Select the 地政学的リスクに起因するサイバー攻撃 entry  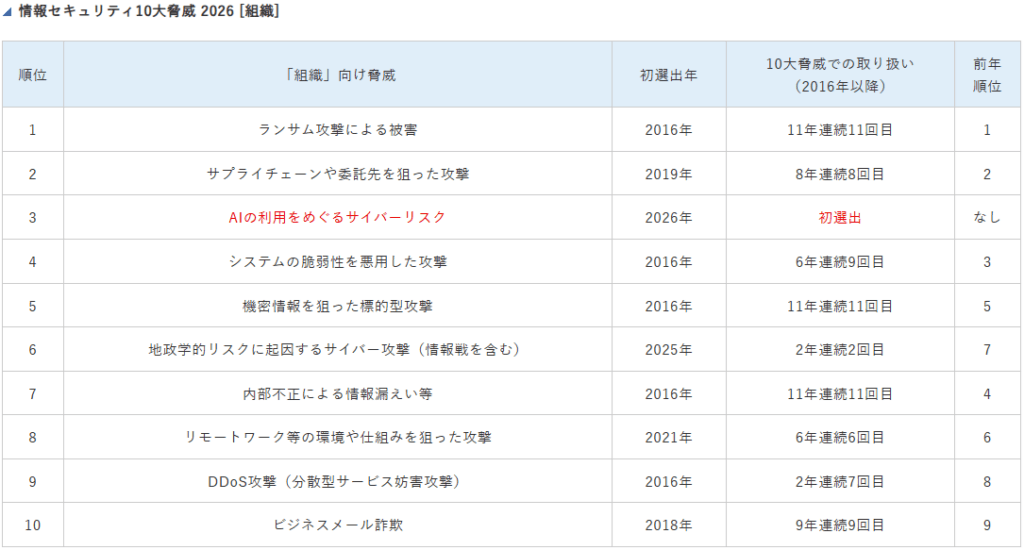[x=338, y=349]
